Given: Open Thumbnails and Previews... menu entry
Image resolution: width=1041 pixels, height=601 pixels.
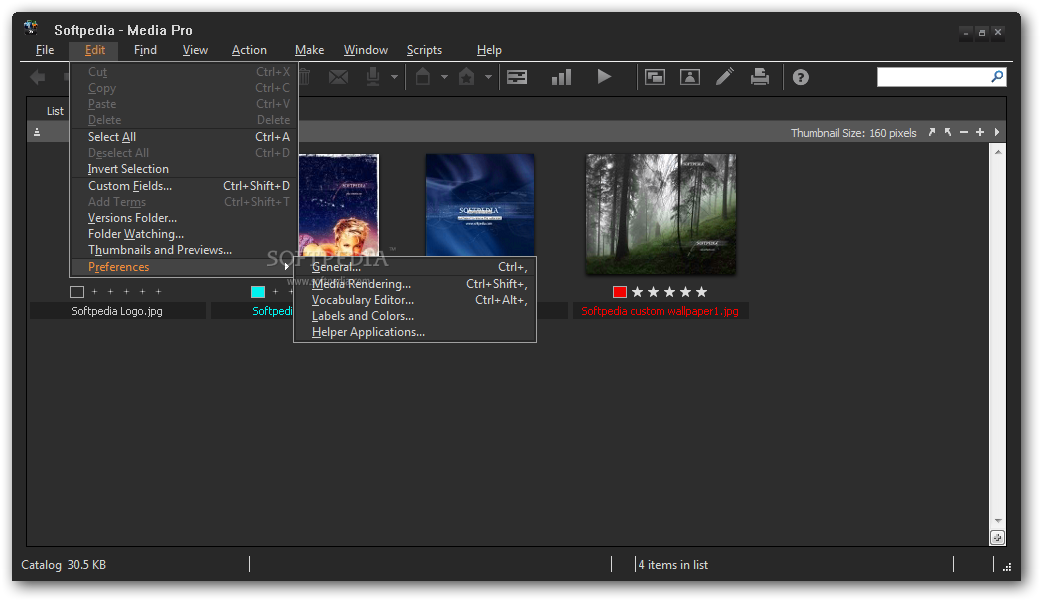Looking at the screenshot, I should click(184, 250).
